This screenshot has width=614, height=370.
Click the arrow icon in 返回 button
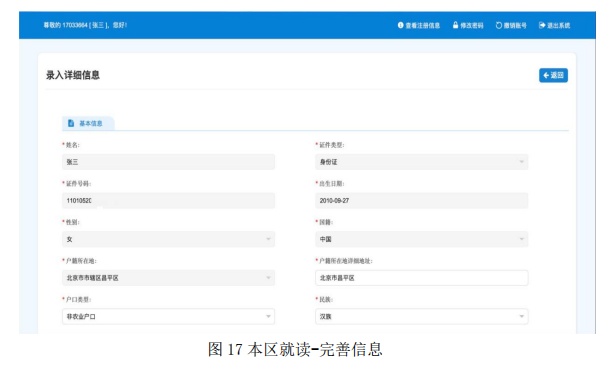pyautogui.click(x=546, y=75)
